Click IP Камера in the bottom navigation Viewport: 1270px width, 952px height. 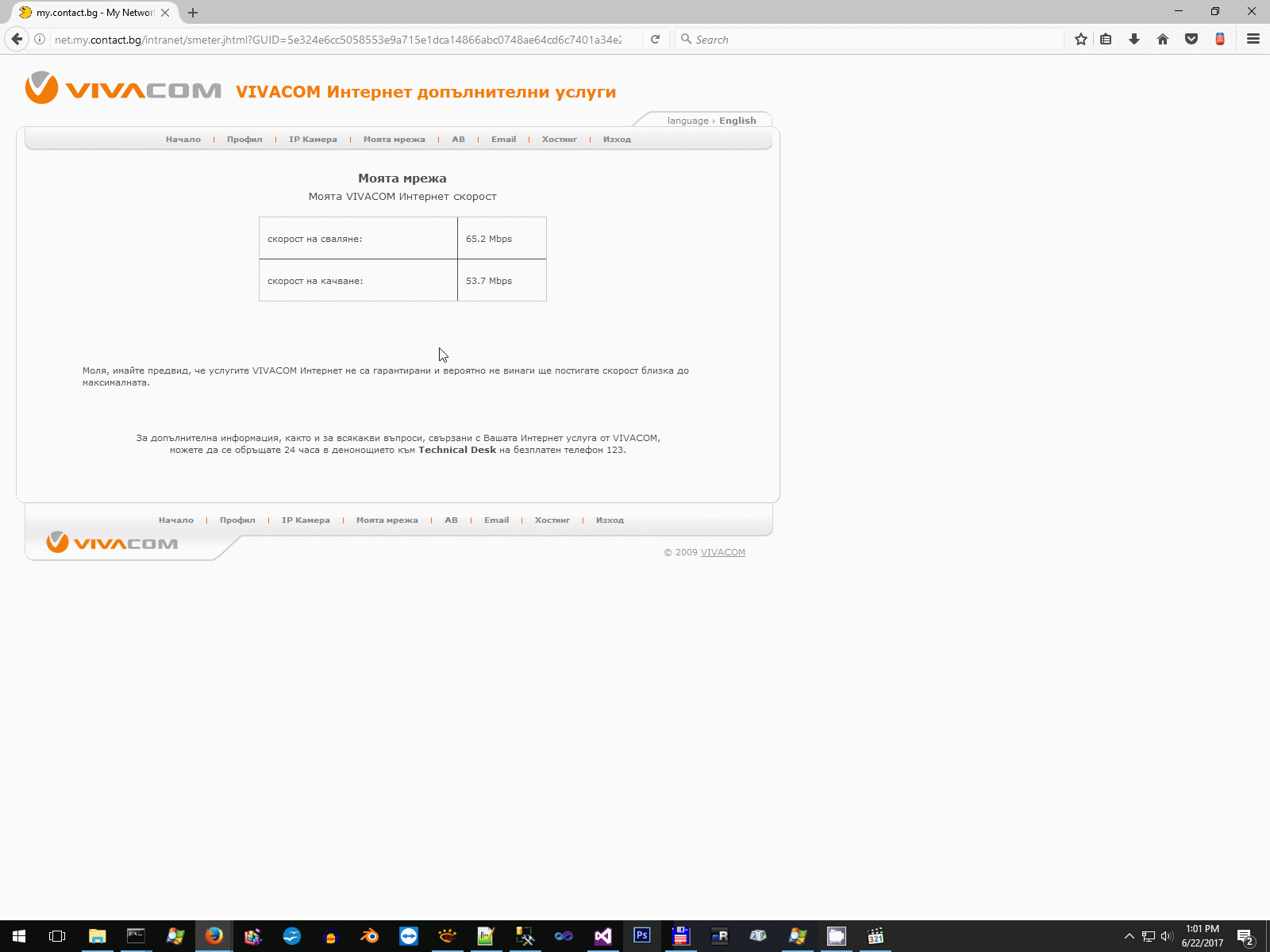(x=306, y=520)
